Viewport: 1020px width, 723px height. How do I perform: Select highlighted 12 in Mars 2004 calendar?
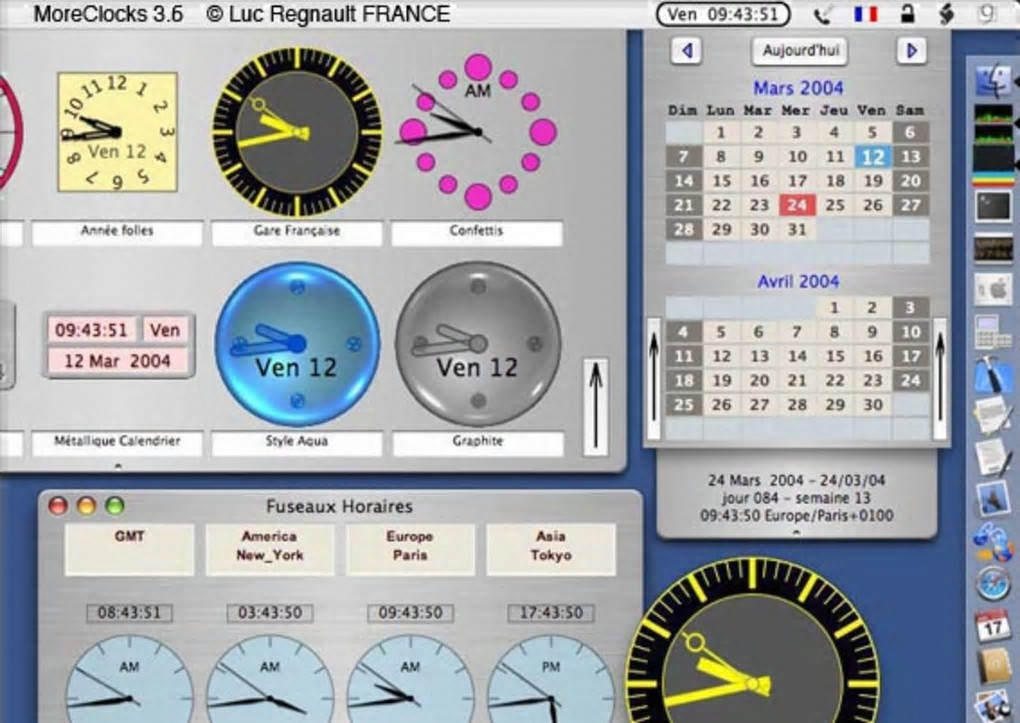tap(872, 157)
